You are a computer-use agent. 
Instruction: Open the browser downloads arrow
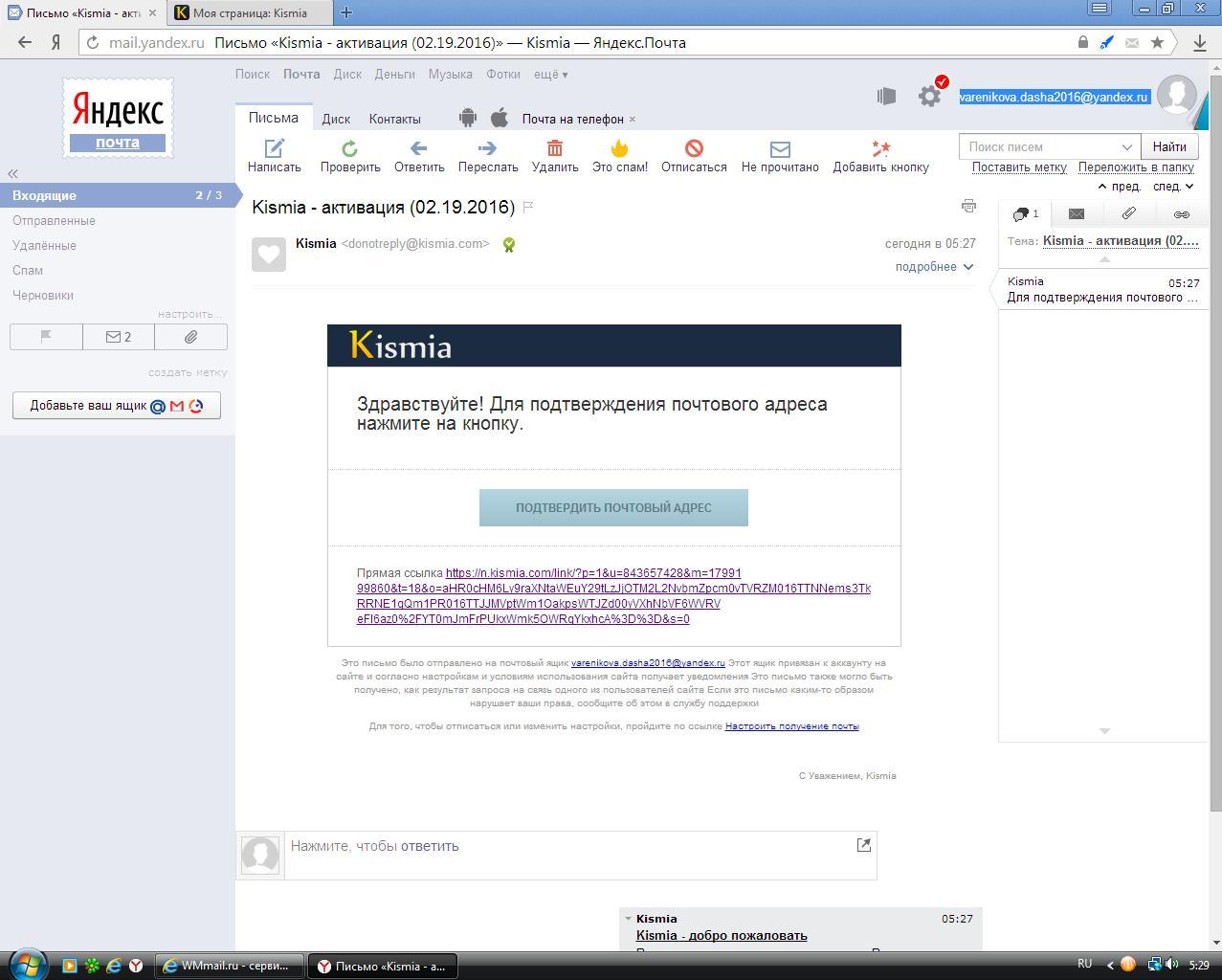pos(1199,42)
